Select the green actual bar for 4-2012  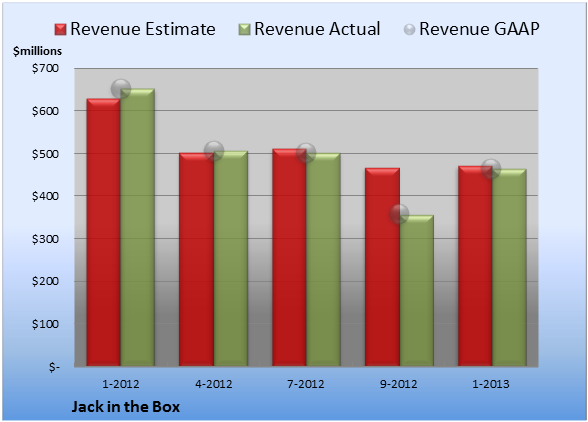tap(231, 258)
